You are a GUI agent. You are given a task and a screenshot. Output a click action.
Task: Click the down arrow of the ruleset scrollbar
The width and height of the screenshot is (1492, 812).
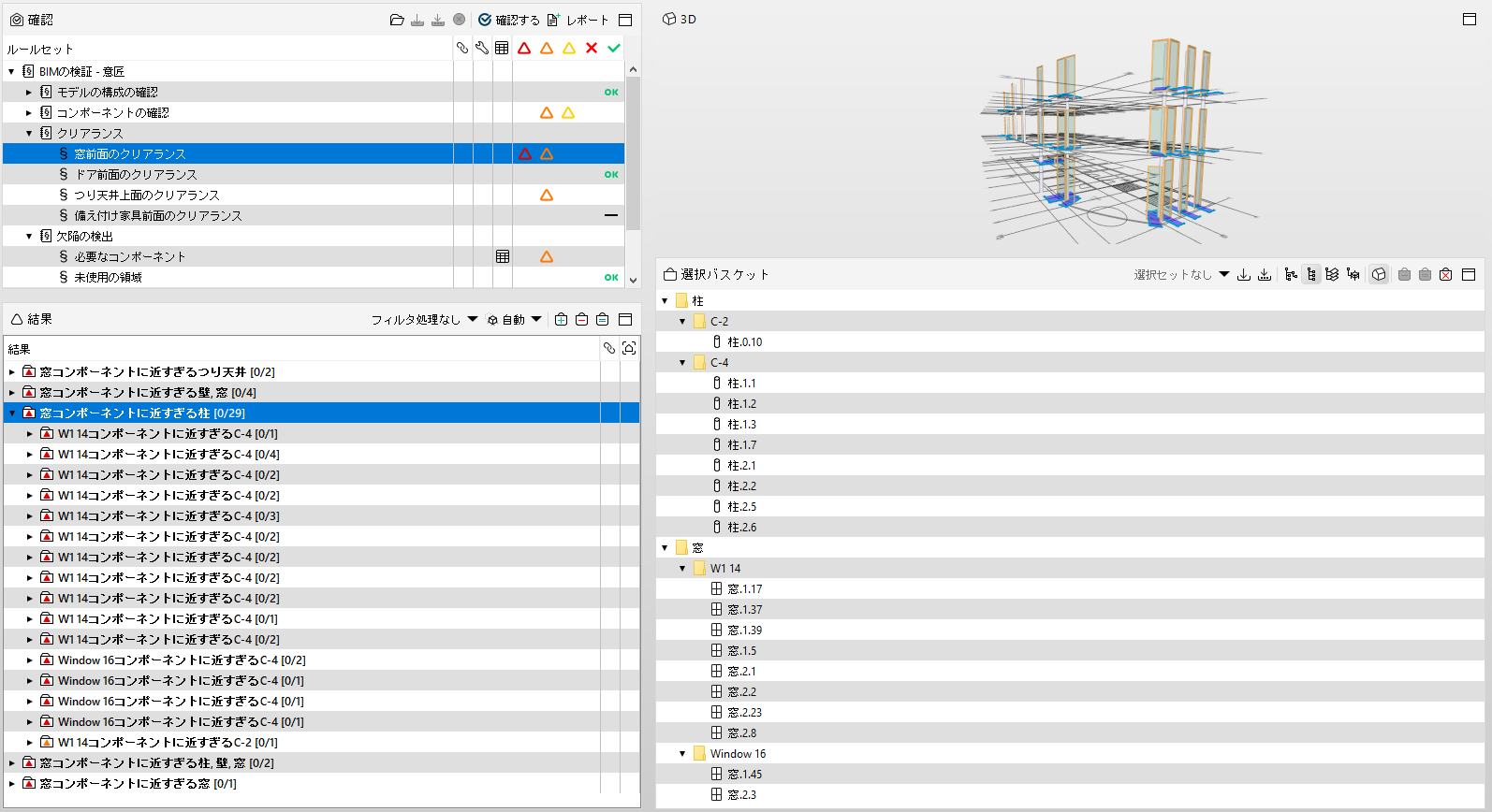pos(633,280)
